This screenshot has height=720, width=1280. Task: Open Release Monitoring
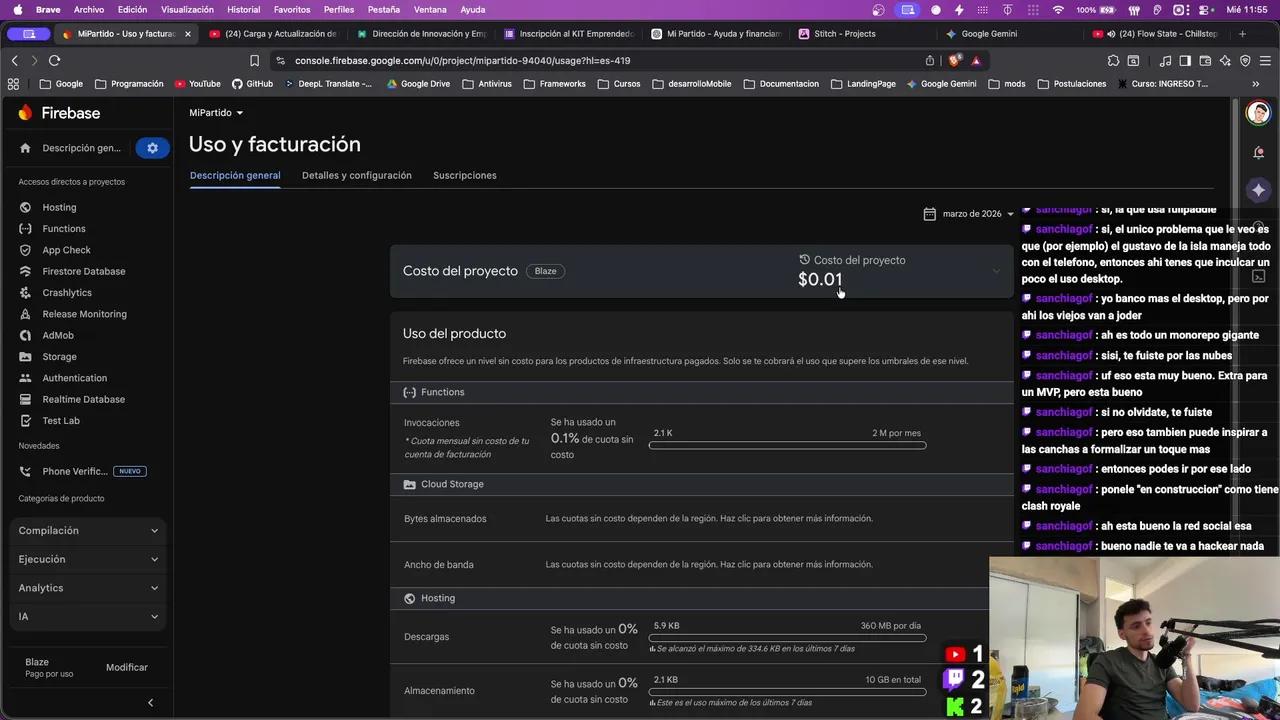click(84, 314)
